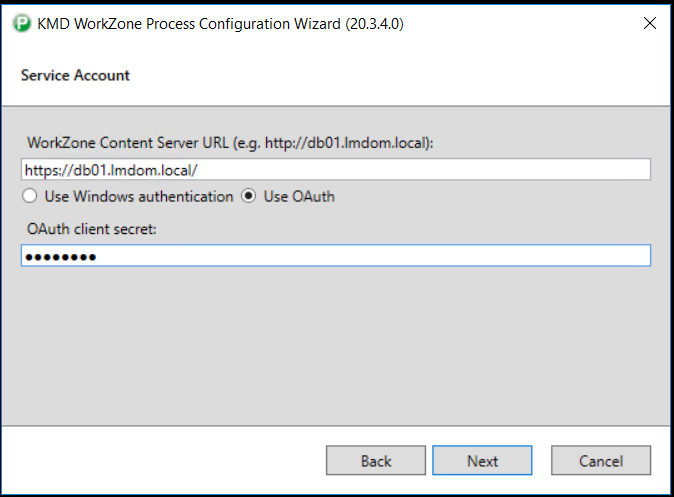The height and width of the screenshot is (497, 674).
Task: Click the Use Windows authentication label text
Action: pos(139,196)
